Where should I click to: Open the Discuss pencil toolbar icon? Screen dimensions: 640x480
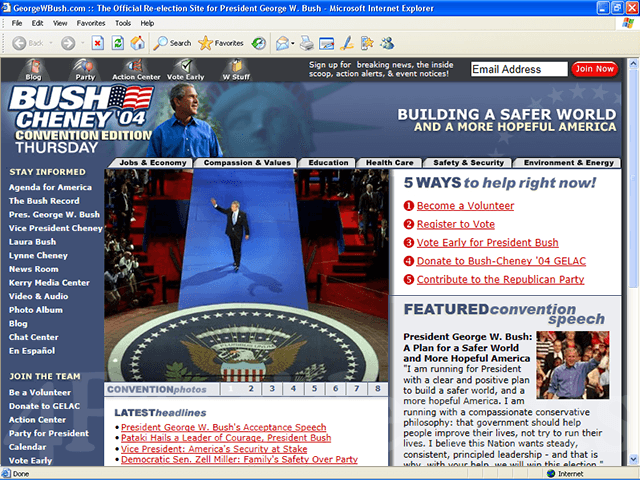coord(347,43)
